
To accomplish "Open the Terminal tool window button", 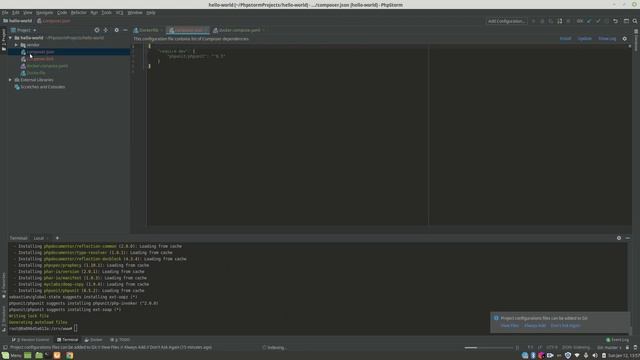I will [x=67, y=340].
